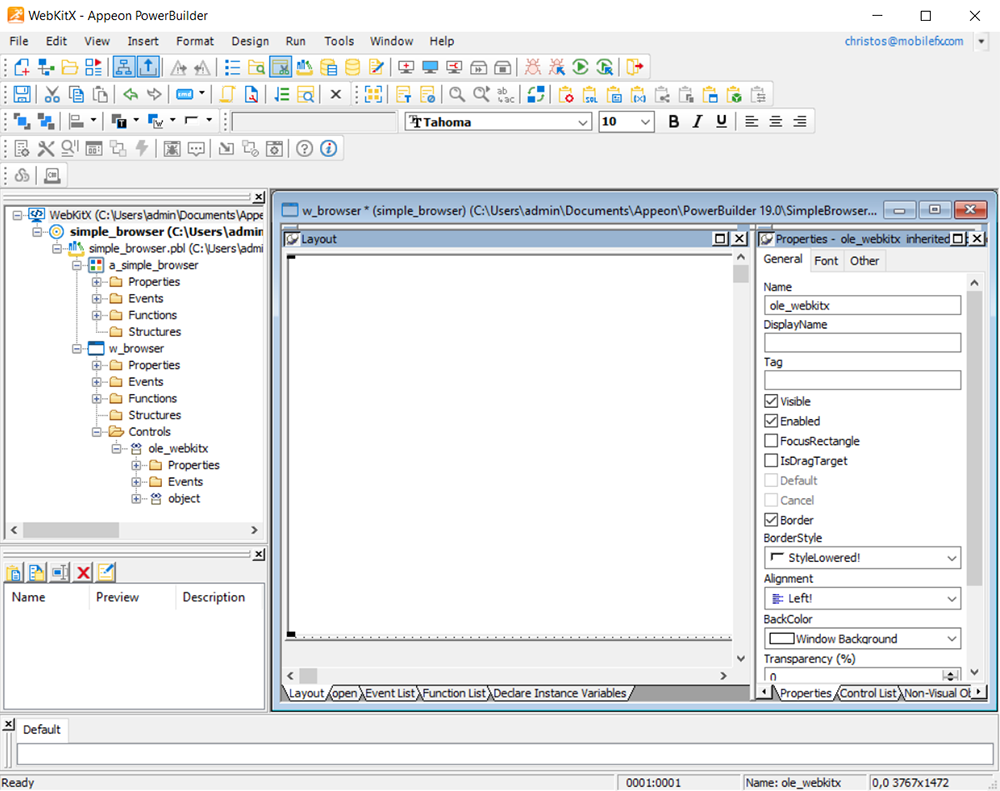Collapse the Controls folder node
Viewport: 1000px width, 791px height.
click(96, 432)
